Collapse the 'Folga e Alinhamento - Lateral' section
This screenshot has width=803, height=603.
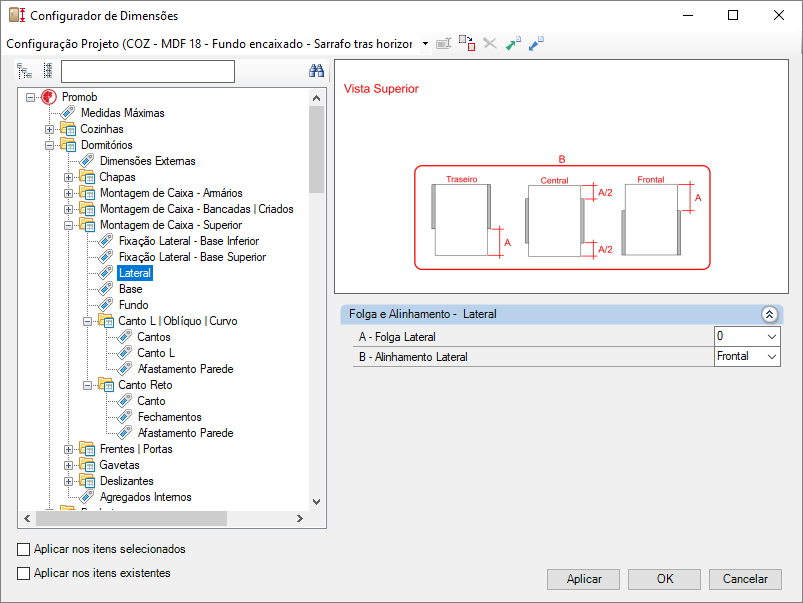pyautogui.click(x=769, y=314)
